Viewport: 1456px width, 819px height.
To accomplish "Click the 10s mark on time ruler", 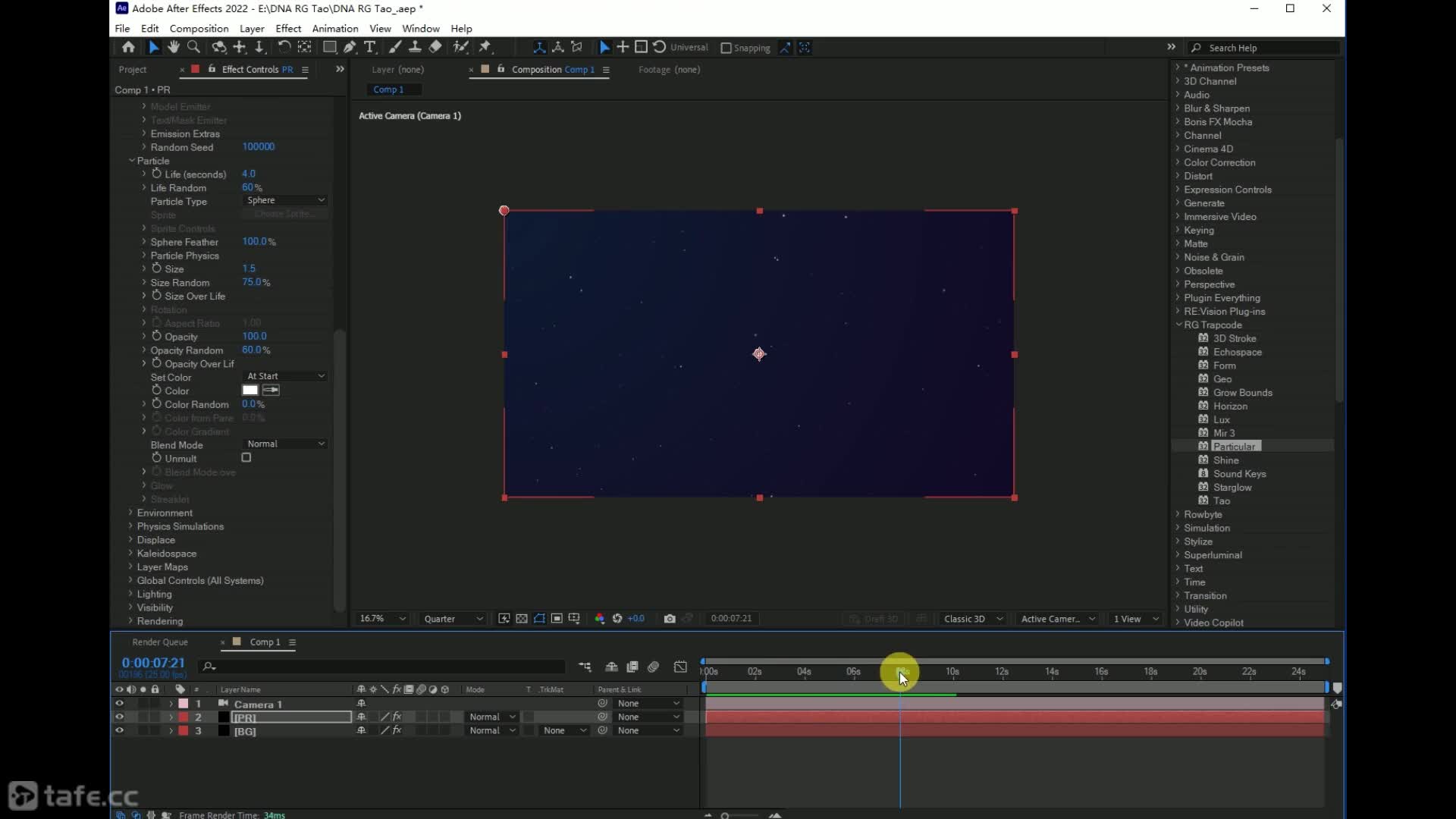I will pyautogui.click(x=952, y=671).
